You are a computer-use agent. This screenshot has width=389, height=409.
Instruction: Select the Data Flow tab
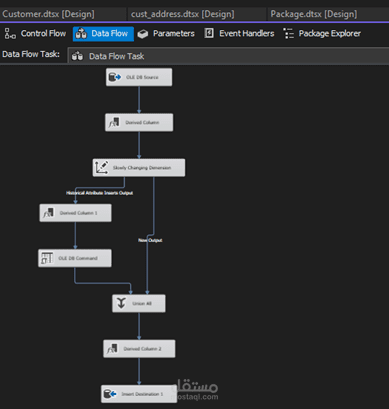click(x=103, y=34)
